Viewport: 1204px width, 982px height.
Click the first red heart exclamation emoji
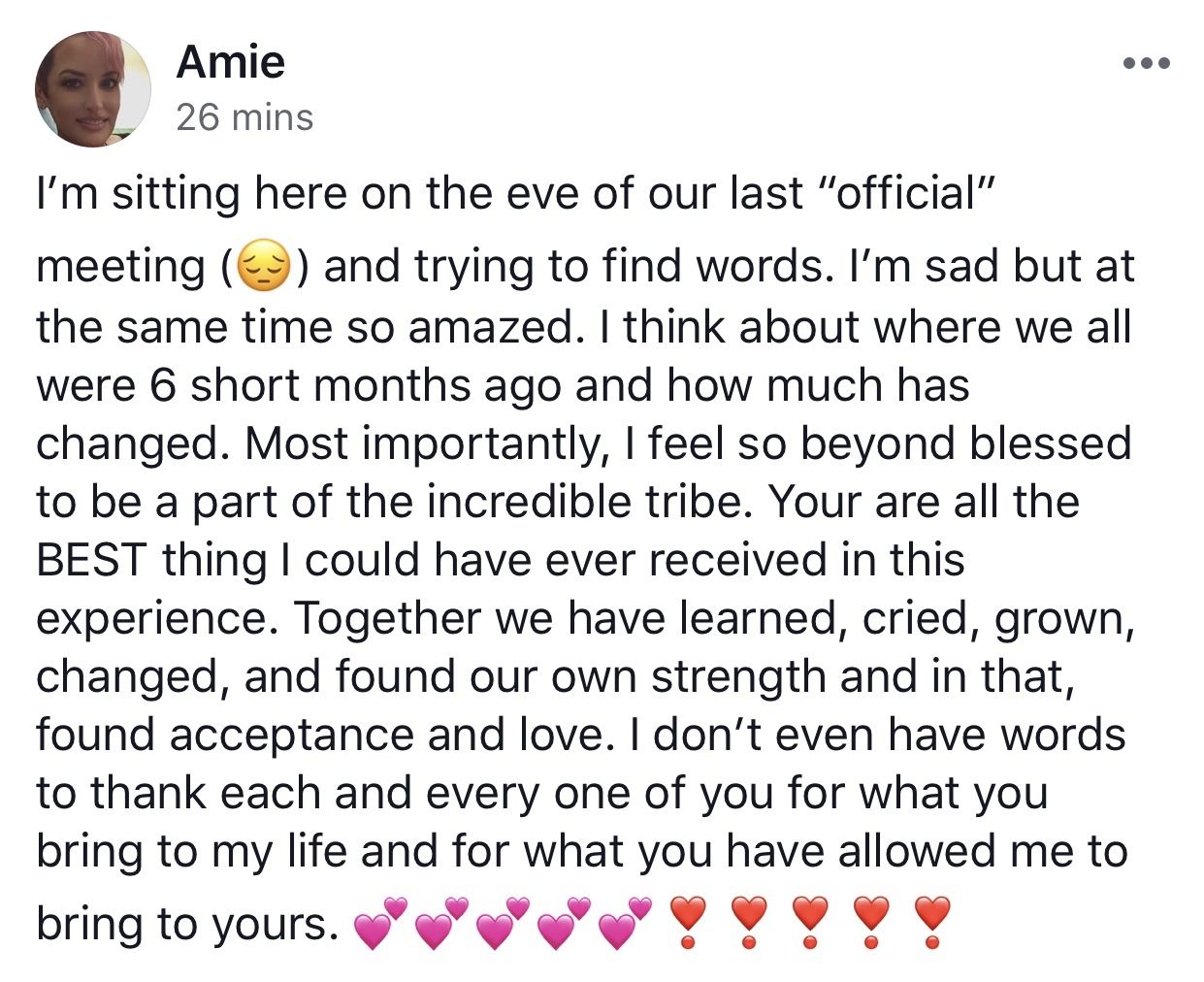click(x=688, y=923)
